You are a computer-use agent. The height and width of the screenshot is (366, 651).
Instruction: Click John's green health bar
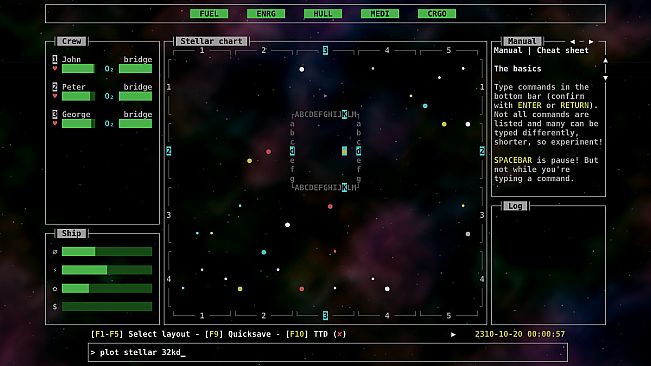[x=78, y=68]
